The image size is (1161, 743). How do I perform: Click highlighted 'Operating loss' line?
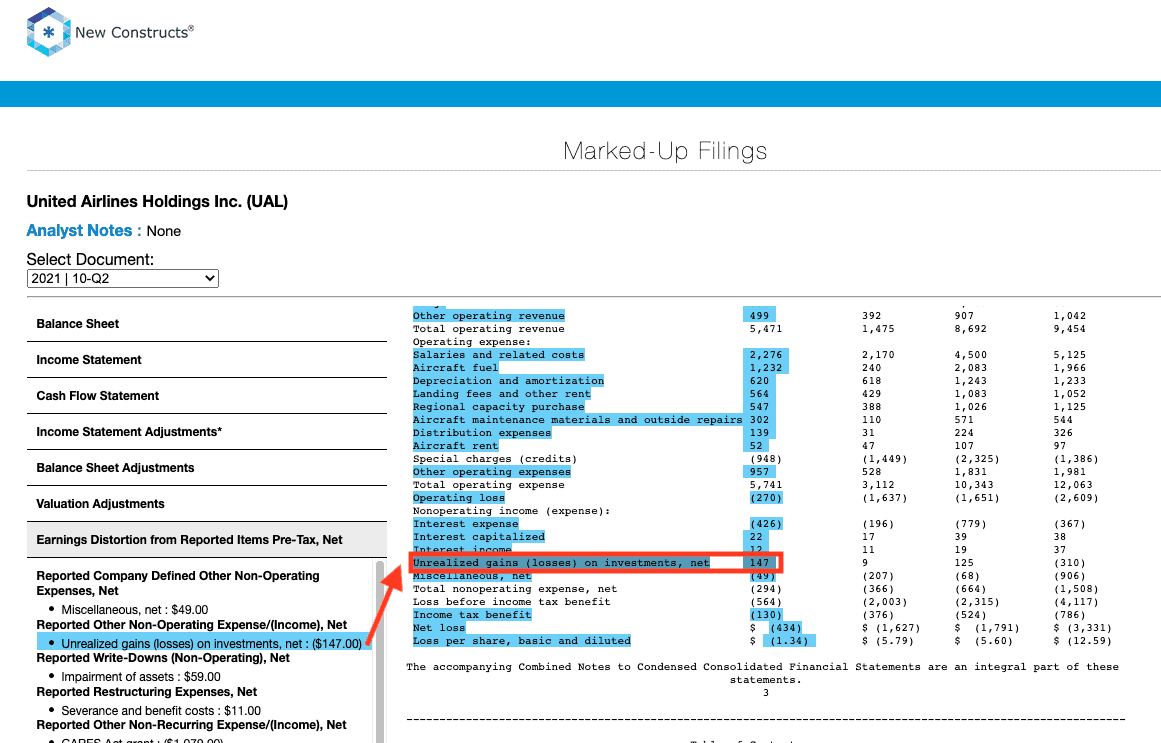[458, 498]
